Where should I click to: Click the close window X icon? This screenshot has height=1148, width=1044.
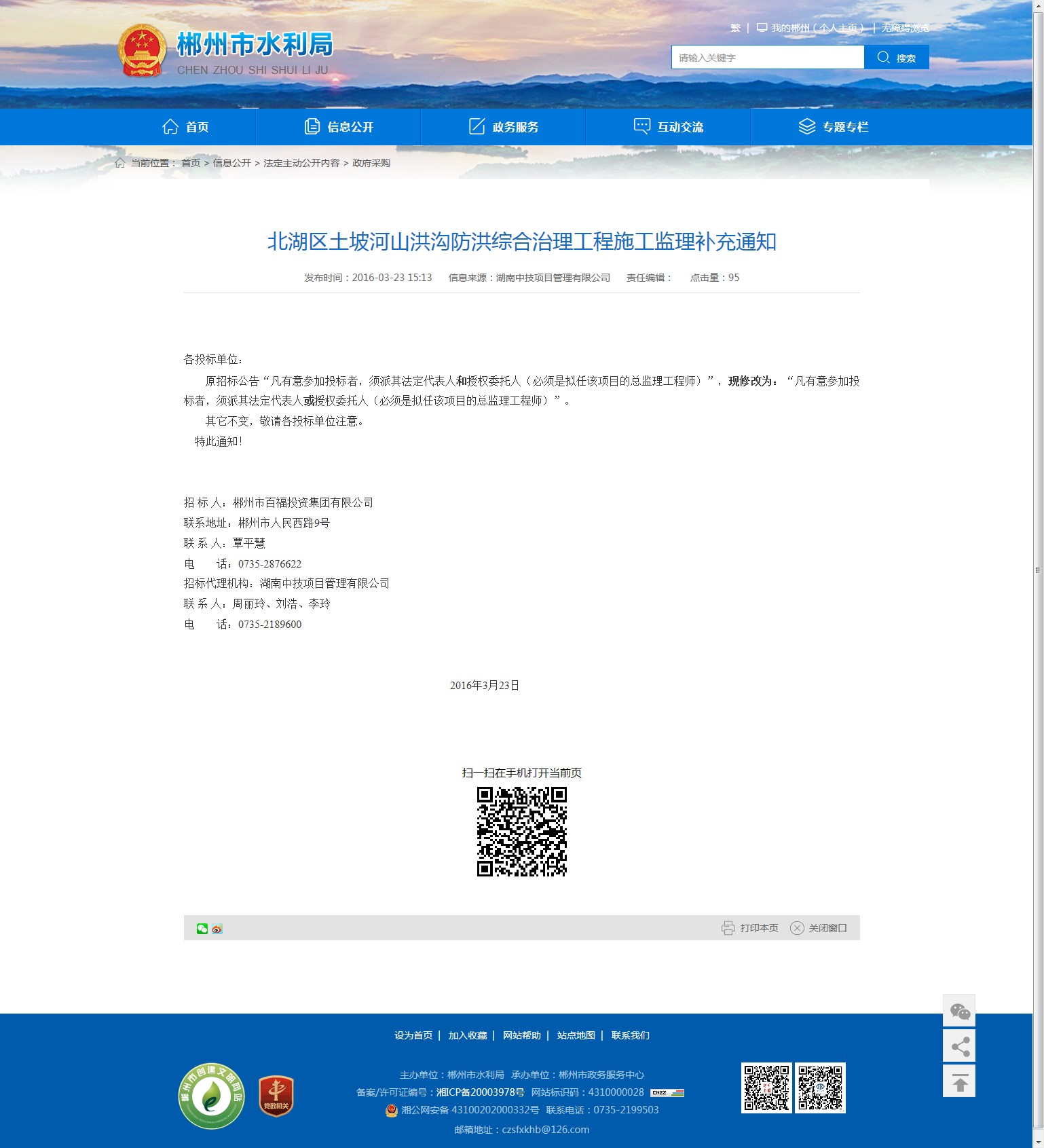pyautogui.click(x=797, y=928)
